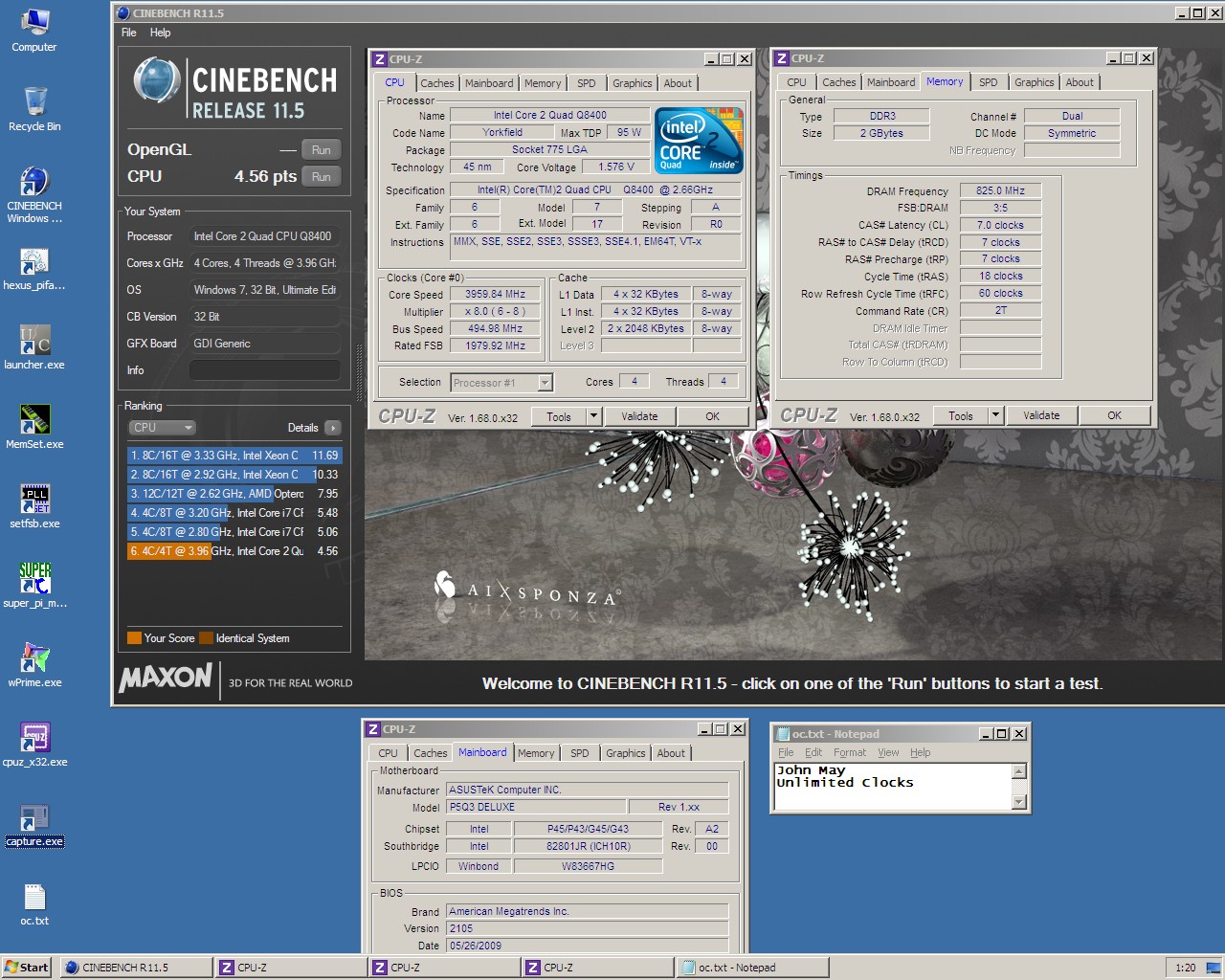Select ranking row 12C/12T @ 2.62 GHz AMD

coord(234,494)
